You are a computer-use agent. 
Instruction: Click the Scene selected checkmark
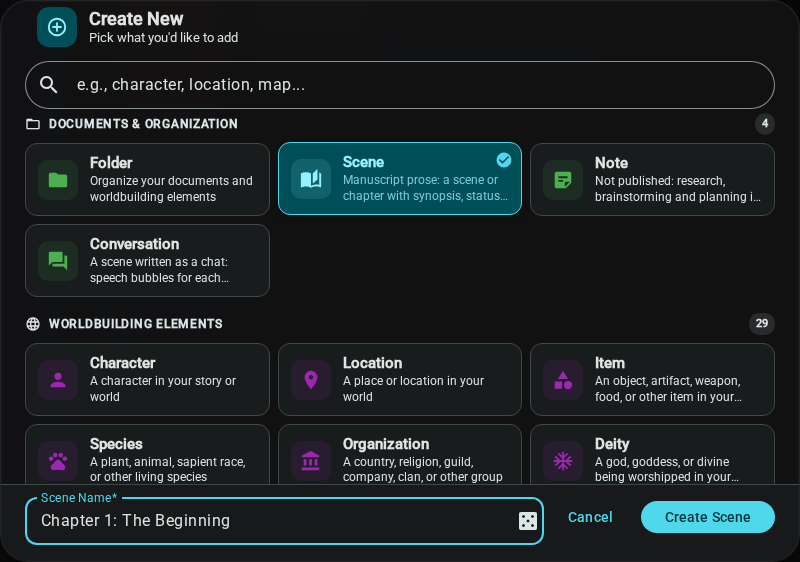(504, 160)
